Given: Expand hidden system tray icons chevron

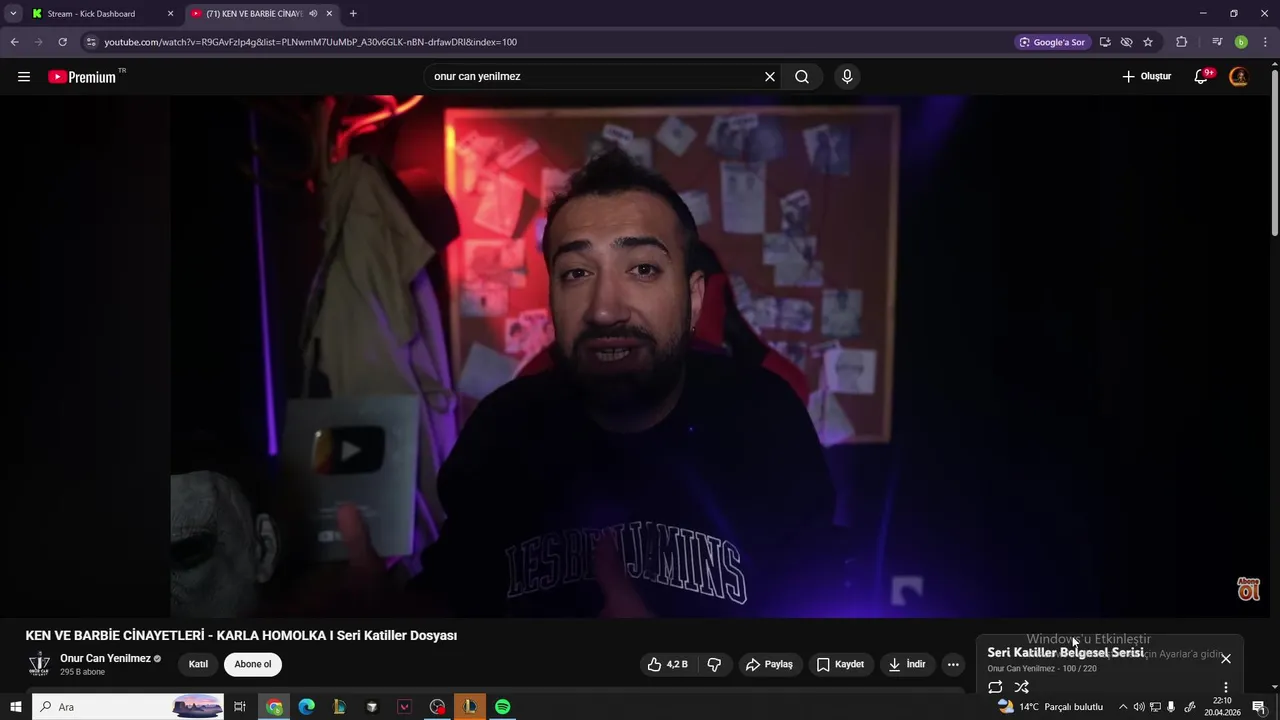Looking at the screenshot, I should 1122,707.
